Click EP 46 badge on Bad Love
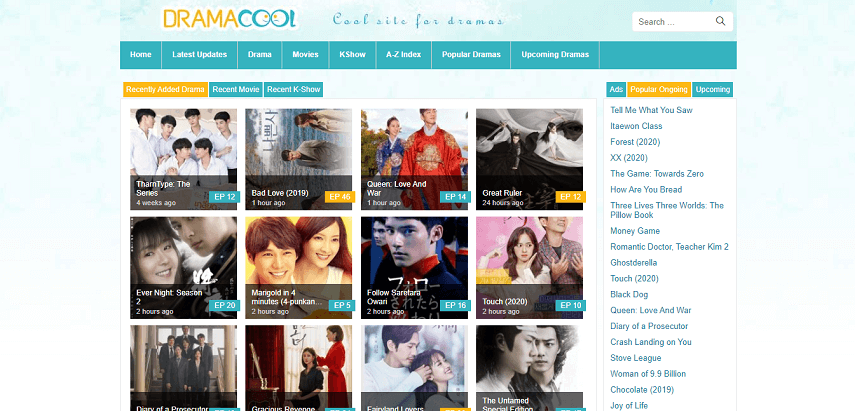 point(340,197)
